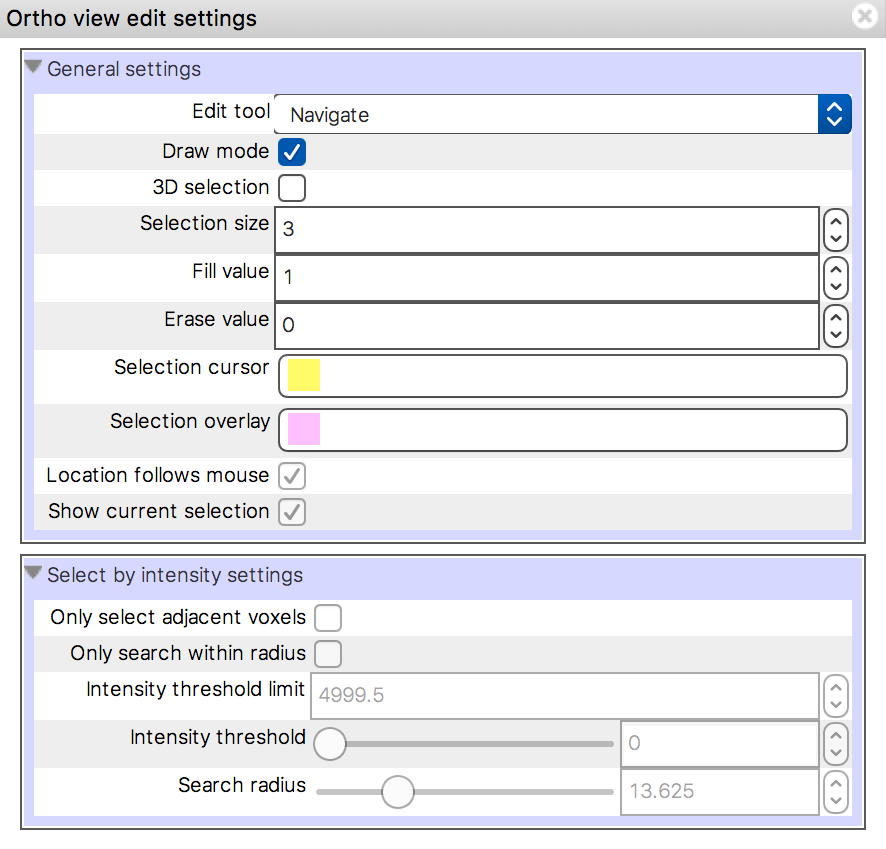Screen dimensions: 886x849
Task: Increase Selection size with the up arrow
Action: [x=835, y=222]
